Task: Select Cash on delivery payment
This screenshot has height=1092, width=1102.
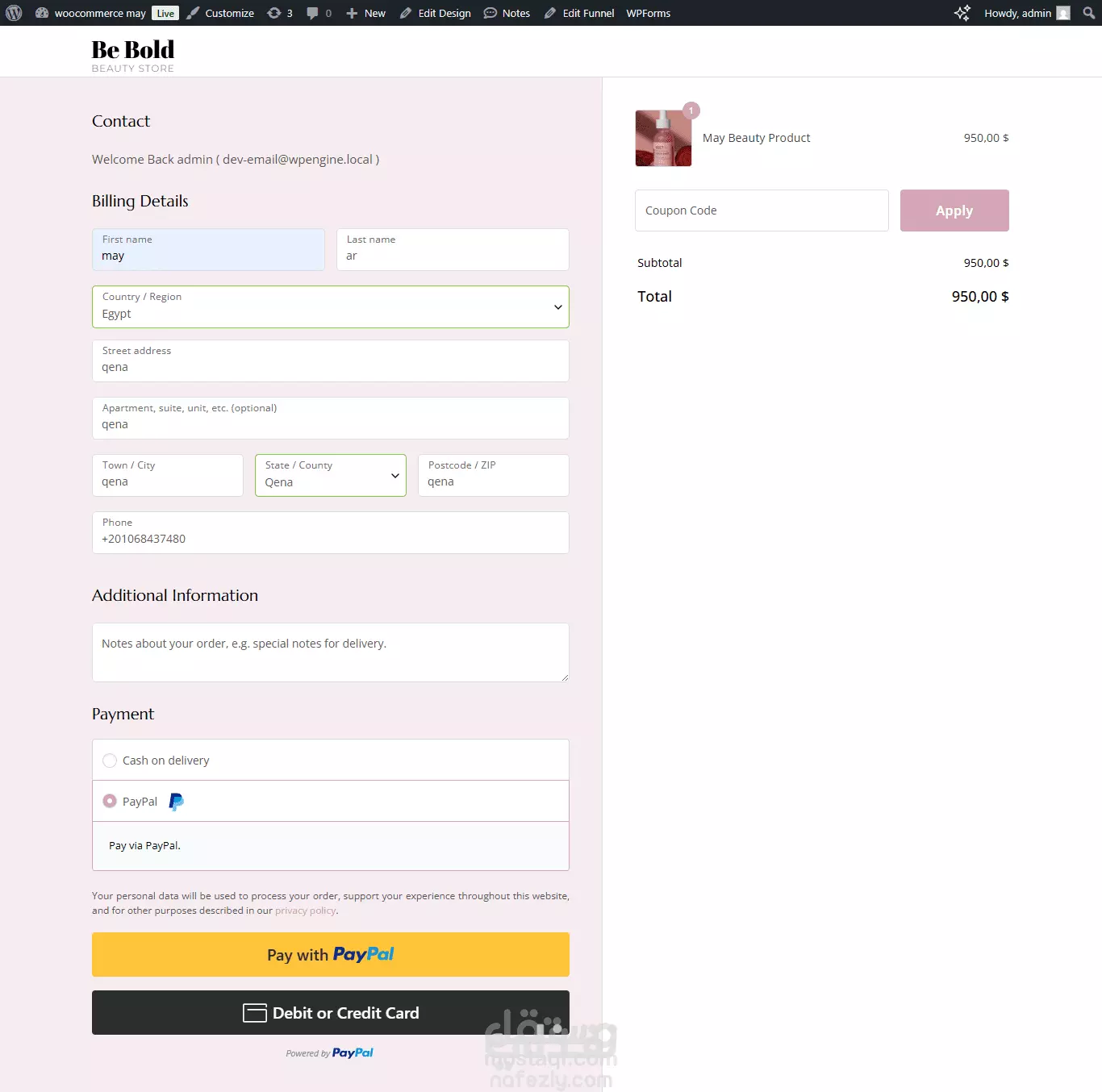Action: pyautogui.click(x=110, y=761)
